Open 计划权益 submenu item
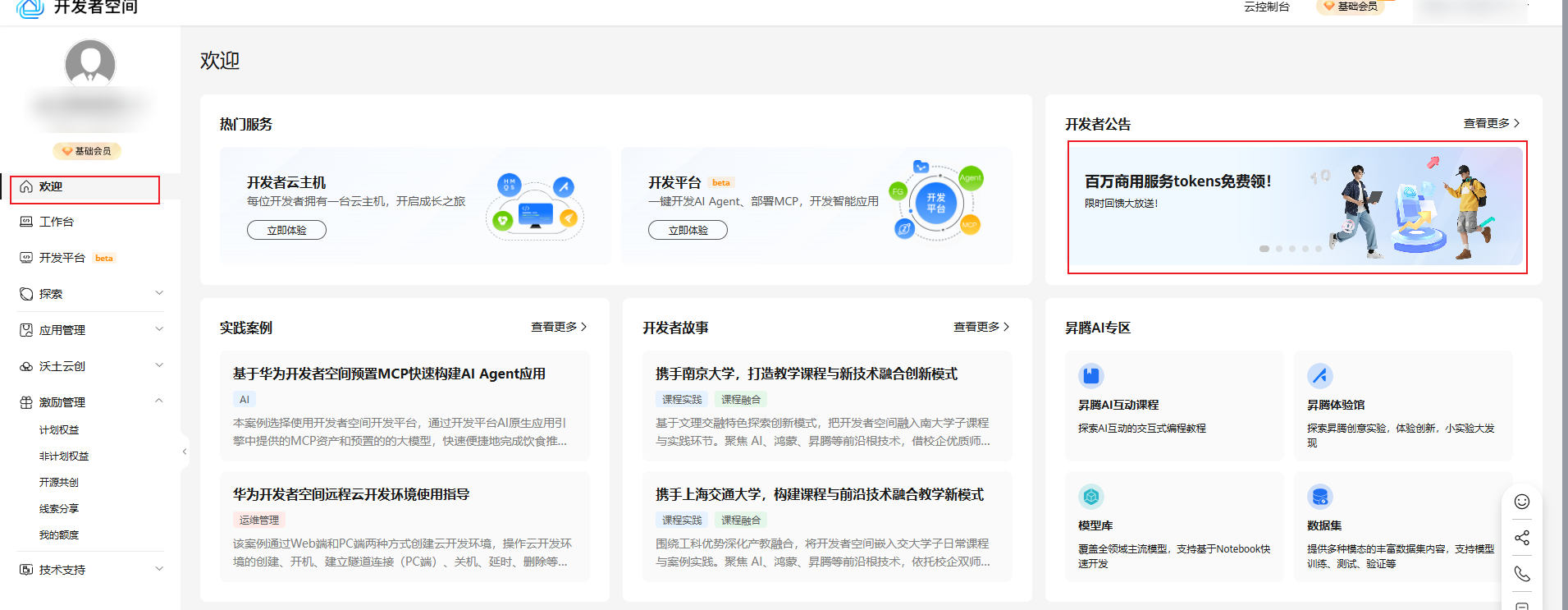Screen dimensions: 1568x610 pyautogui.click(x=59, y=430)
